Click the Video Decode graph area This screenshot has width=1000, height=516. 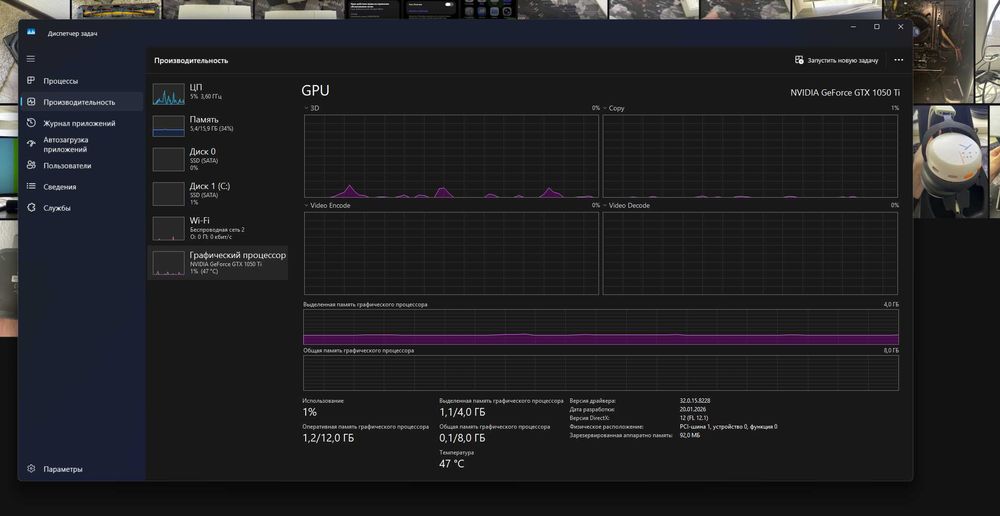coord(750,253)
